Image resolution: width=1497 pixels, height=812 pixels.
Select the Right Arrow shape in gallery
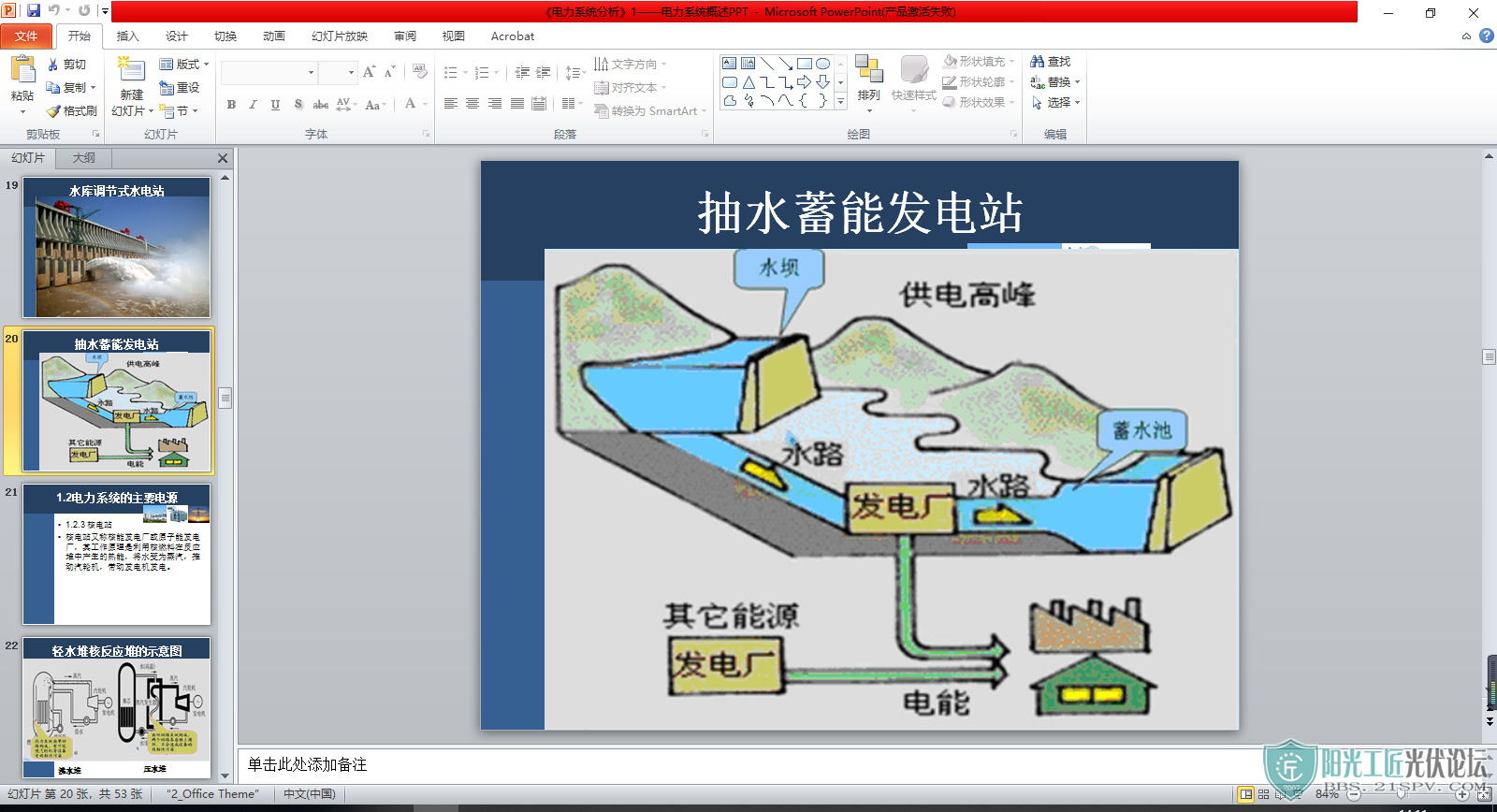(804, 82)
